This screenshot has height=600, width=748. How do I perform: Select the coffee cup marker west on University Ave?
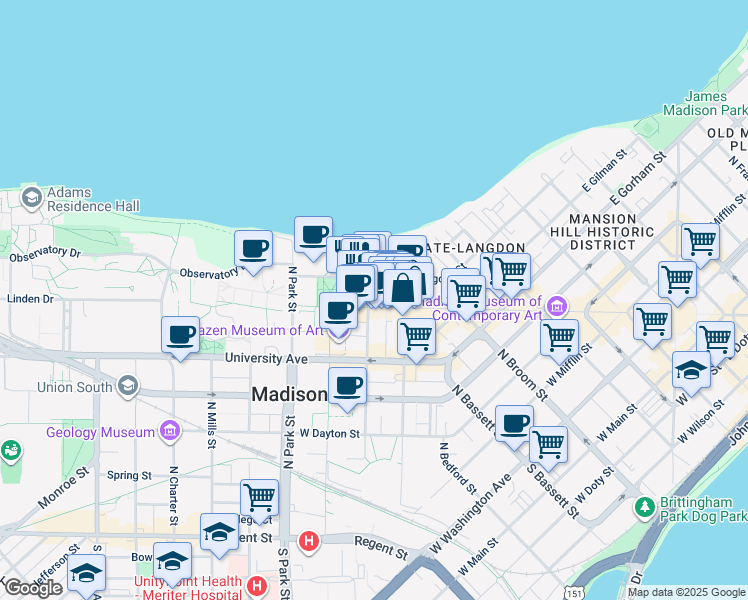pos(181,334)
